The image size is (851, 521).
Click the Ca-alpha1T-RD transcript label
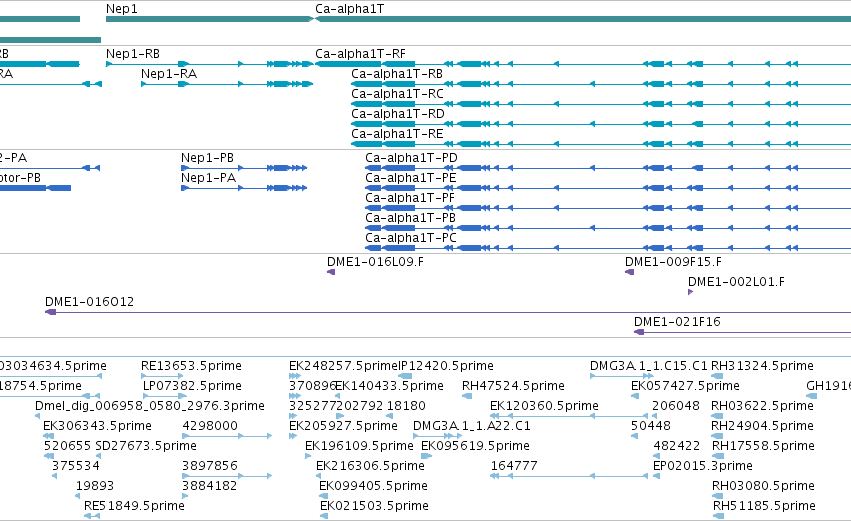tap(398, 114)
